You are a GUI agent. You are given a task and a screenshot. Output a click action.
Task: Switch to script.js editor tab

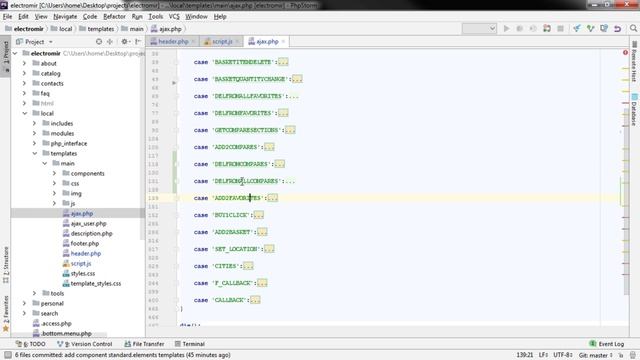coord(222,42)
